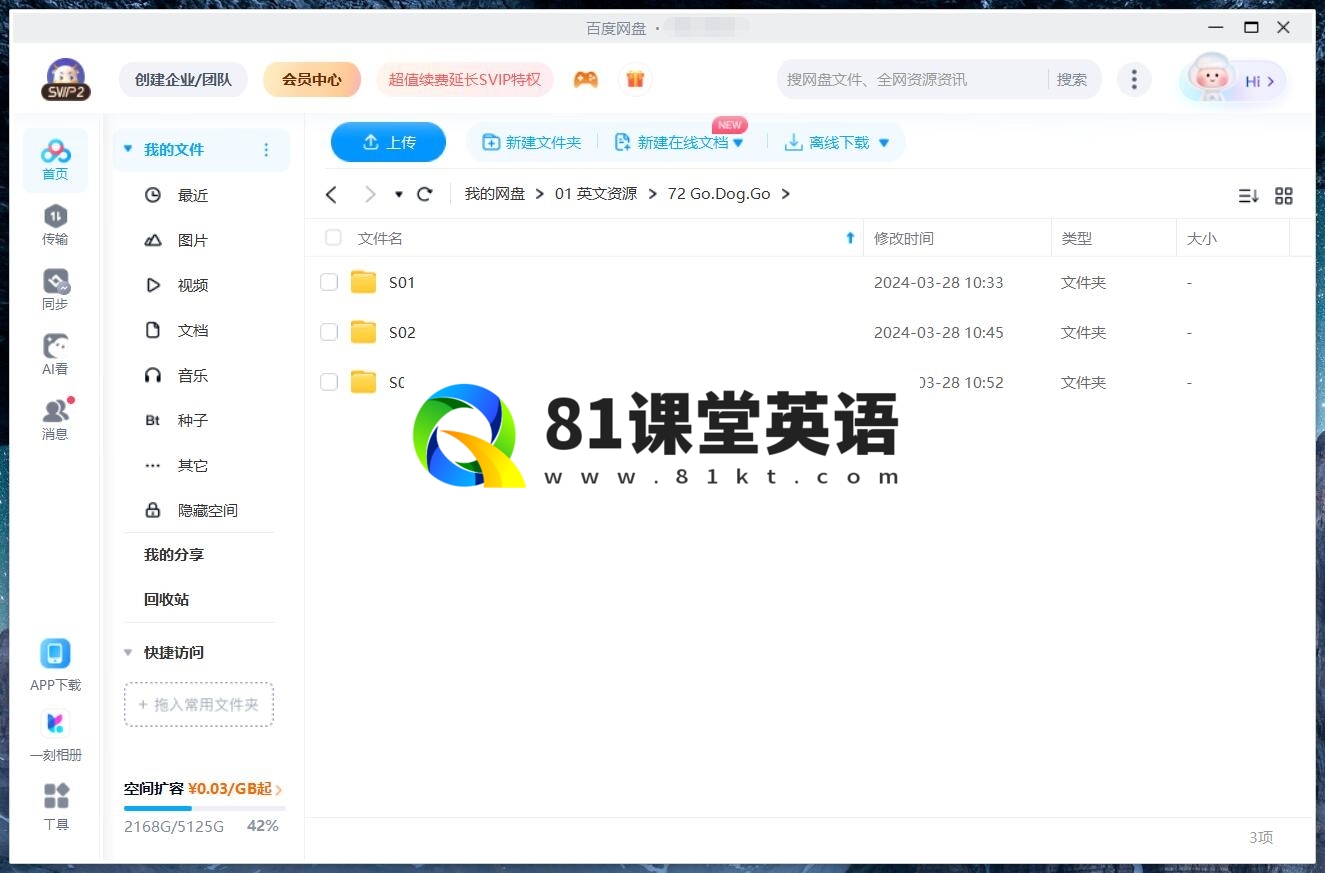Screen dimensions: 1325x873
Task: Click the game controller icon in header
Action: coord(585,79)
